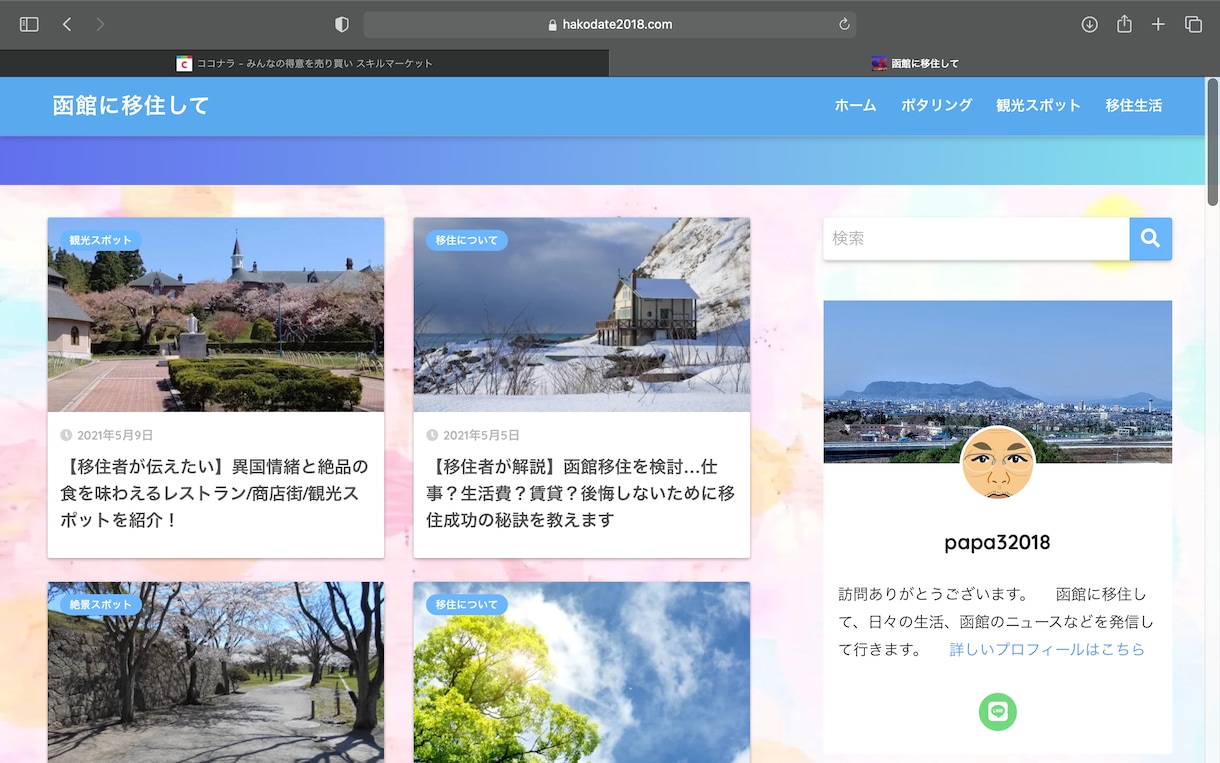Viewport: 1220px width, 763px height.
Task: Open the snowy house article thumbnail
Action: pos(582,315)
